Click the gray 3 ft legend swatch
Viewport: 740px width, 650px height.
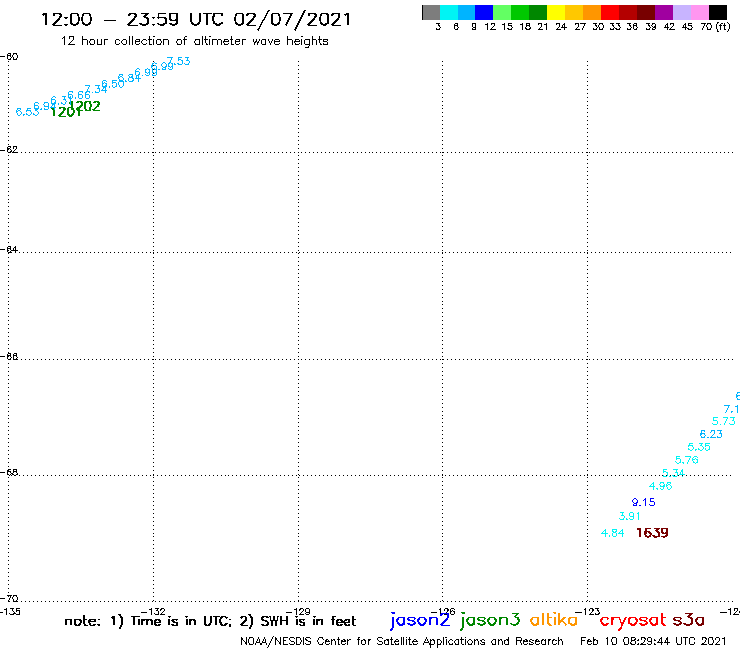pyautogui.click(x=431, y=12)
